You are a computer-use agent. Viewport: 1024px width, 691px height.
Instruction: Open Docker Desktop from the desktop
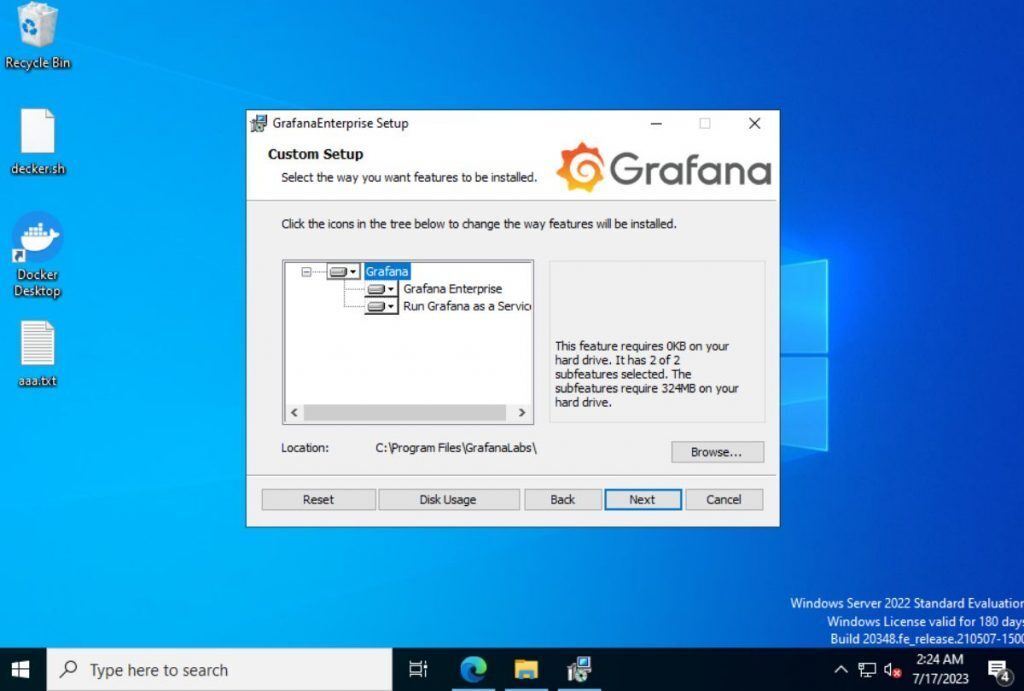[x=37, y=248]
